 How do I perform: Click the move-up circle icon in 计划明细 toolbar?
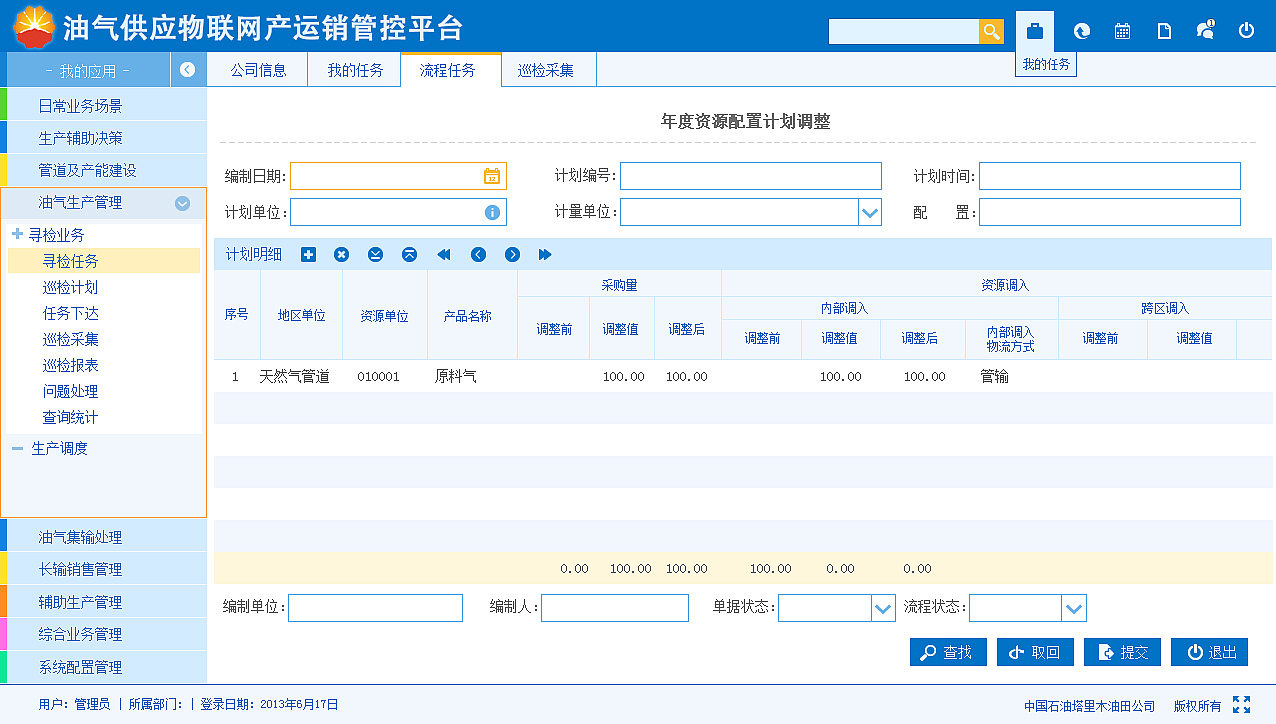(409, 255)
